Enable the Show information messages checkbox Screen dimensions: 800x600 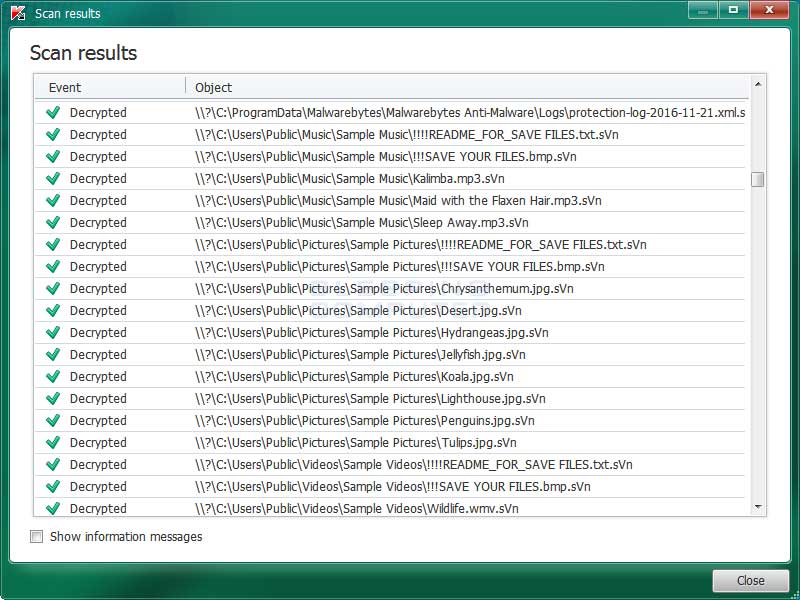point(36,536)
